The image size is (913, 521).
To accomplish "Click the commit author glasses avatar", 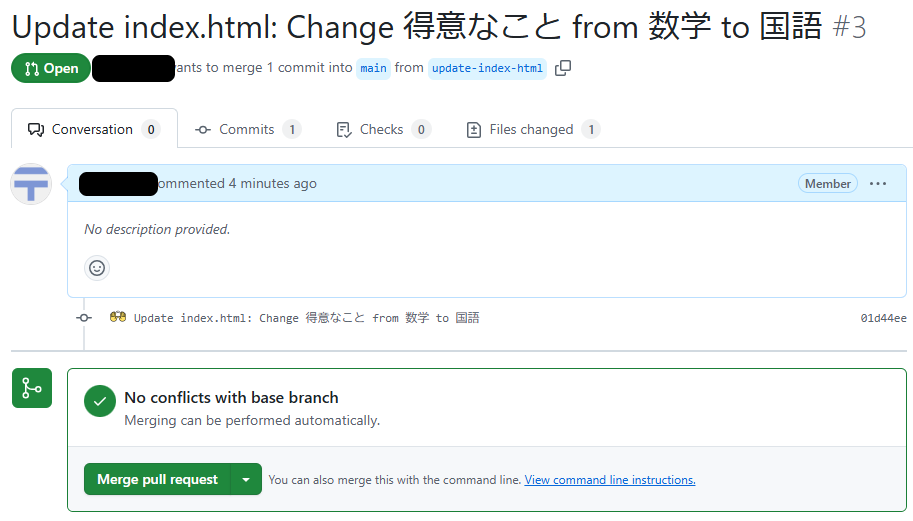I will pos(118,317).
